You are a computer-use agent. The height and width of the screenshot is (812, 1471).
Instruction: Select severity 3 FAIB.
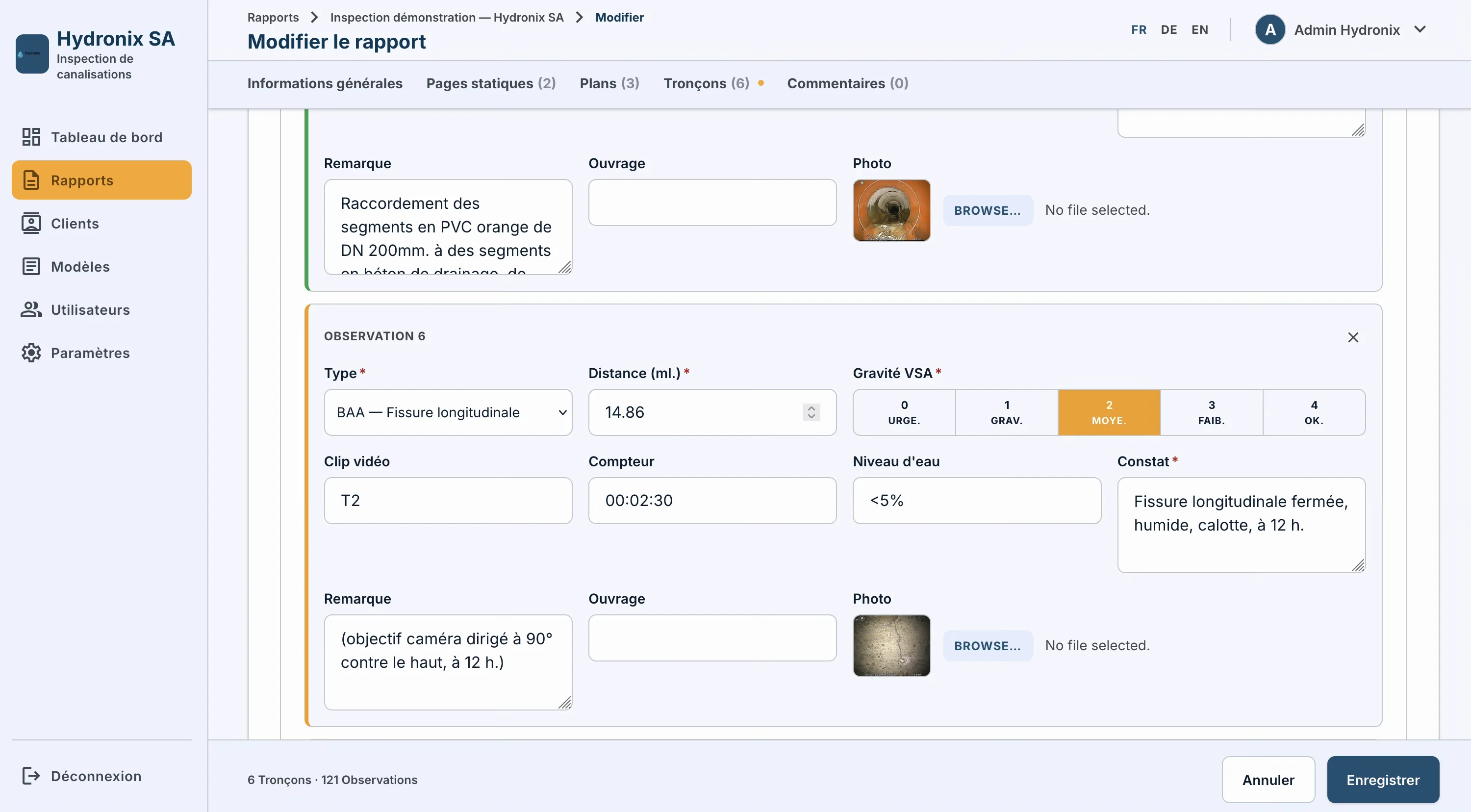1211,412
